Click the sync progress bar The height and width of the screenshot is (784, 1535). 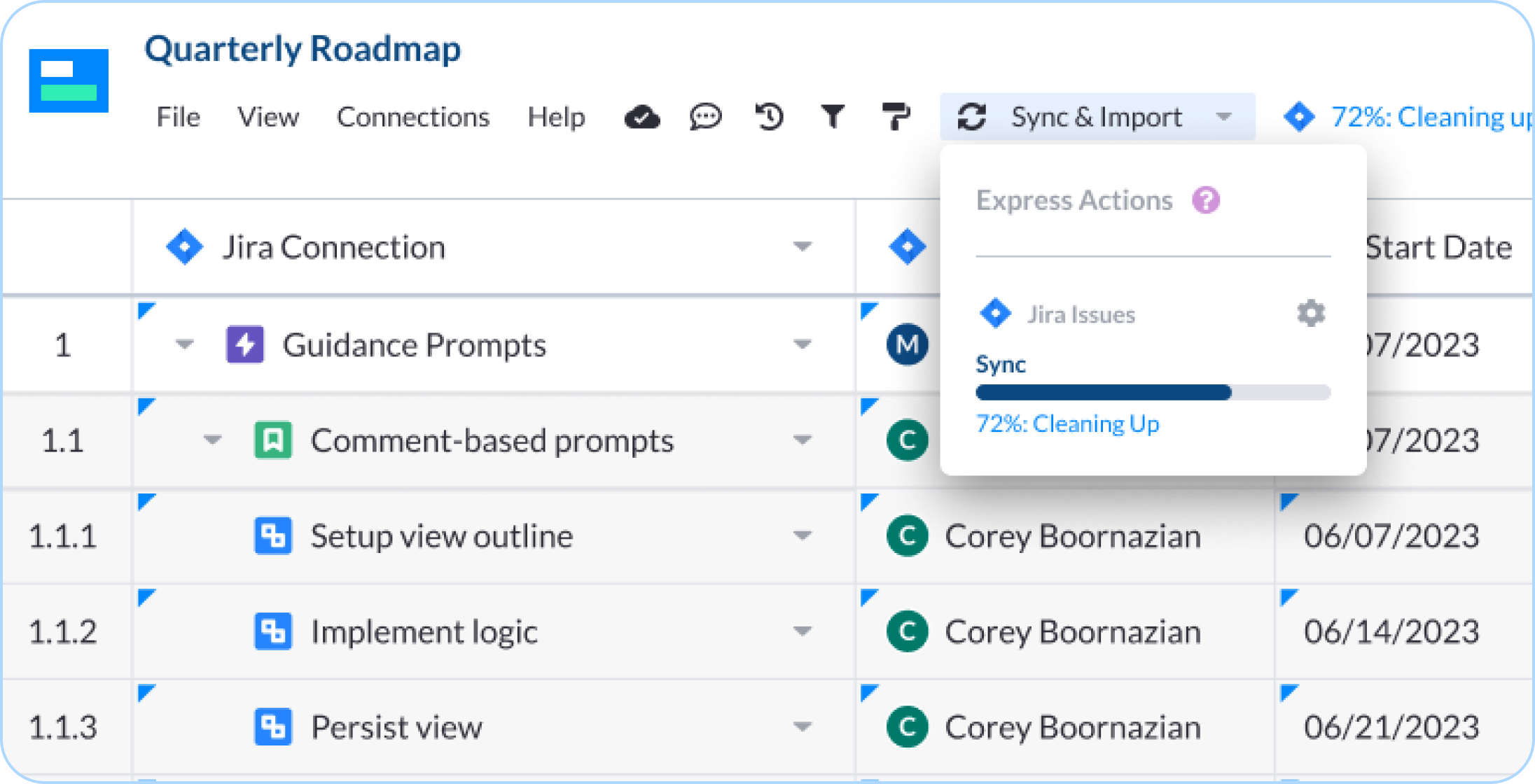(x=1153, y=392)
